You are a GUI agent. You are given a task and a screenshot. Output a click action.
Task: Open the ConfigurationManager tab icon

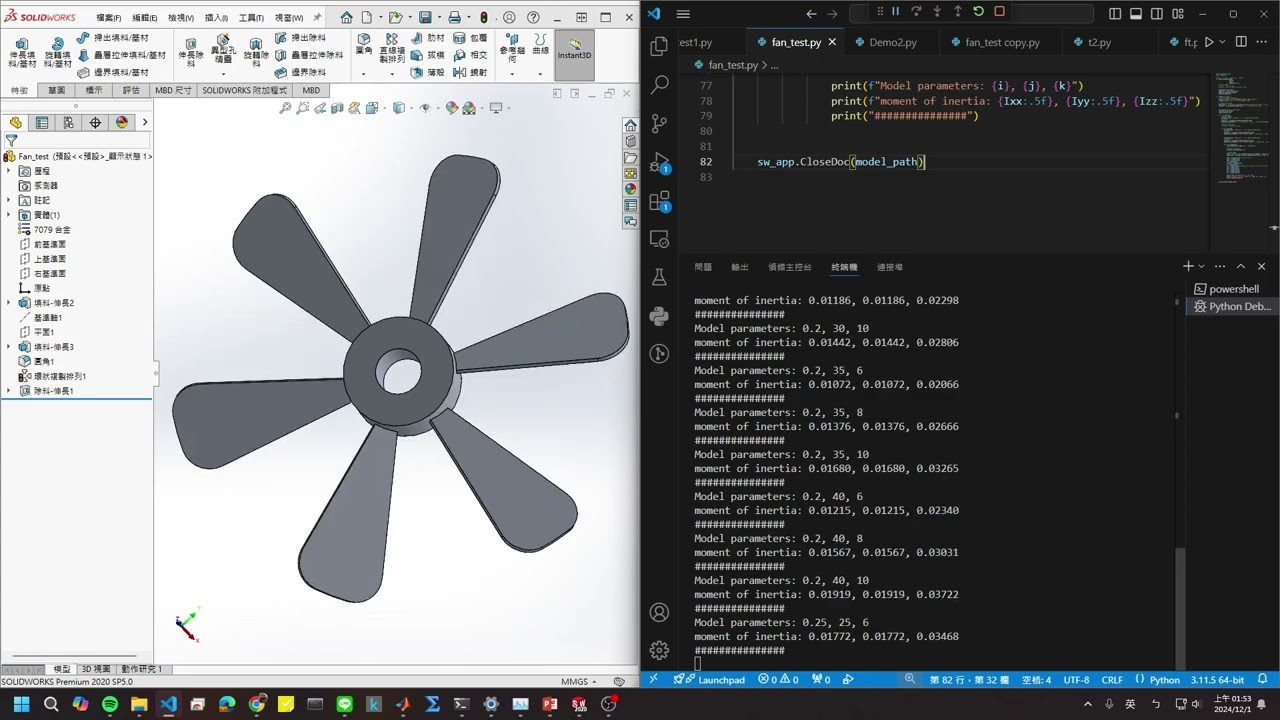[68, 122]
